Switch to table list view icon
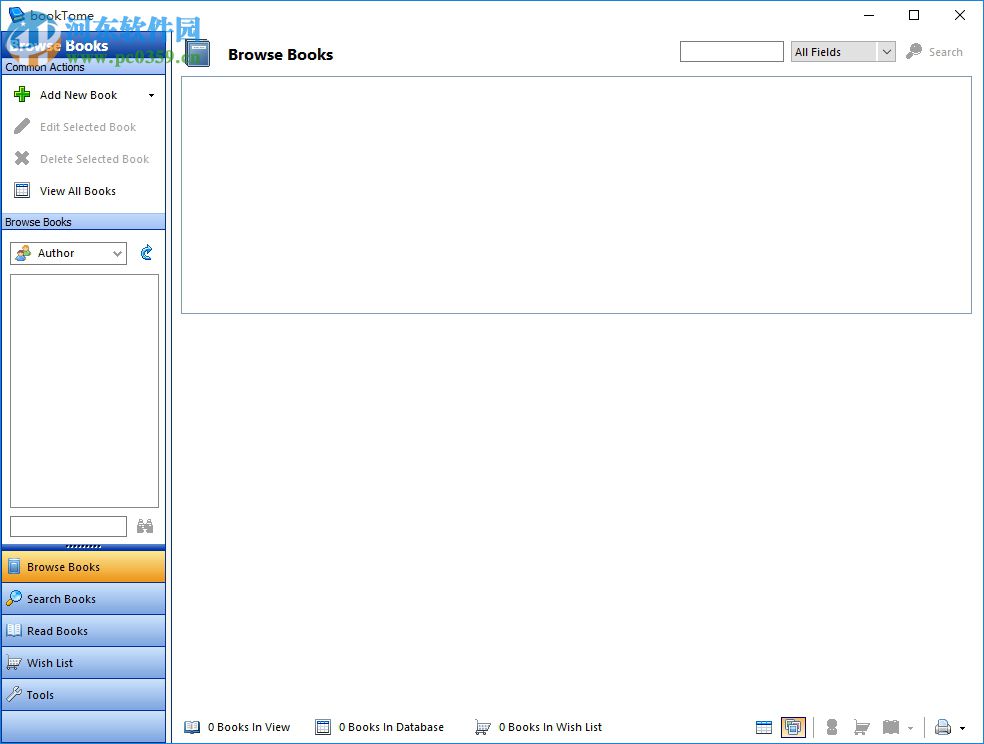This screenshot has height=744, width=984. [x=764, y=728]
